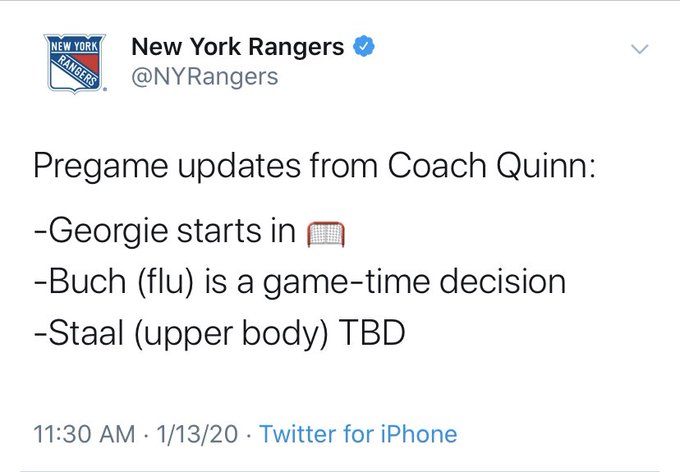Viewport: 680px width, 472px height.
Task: Click the word 'Quinn:' in the first line
Action: point(546,167)
